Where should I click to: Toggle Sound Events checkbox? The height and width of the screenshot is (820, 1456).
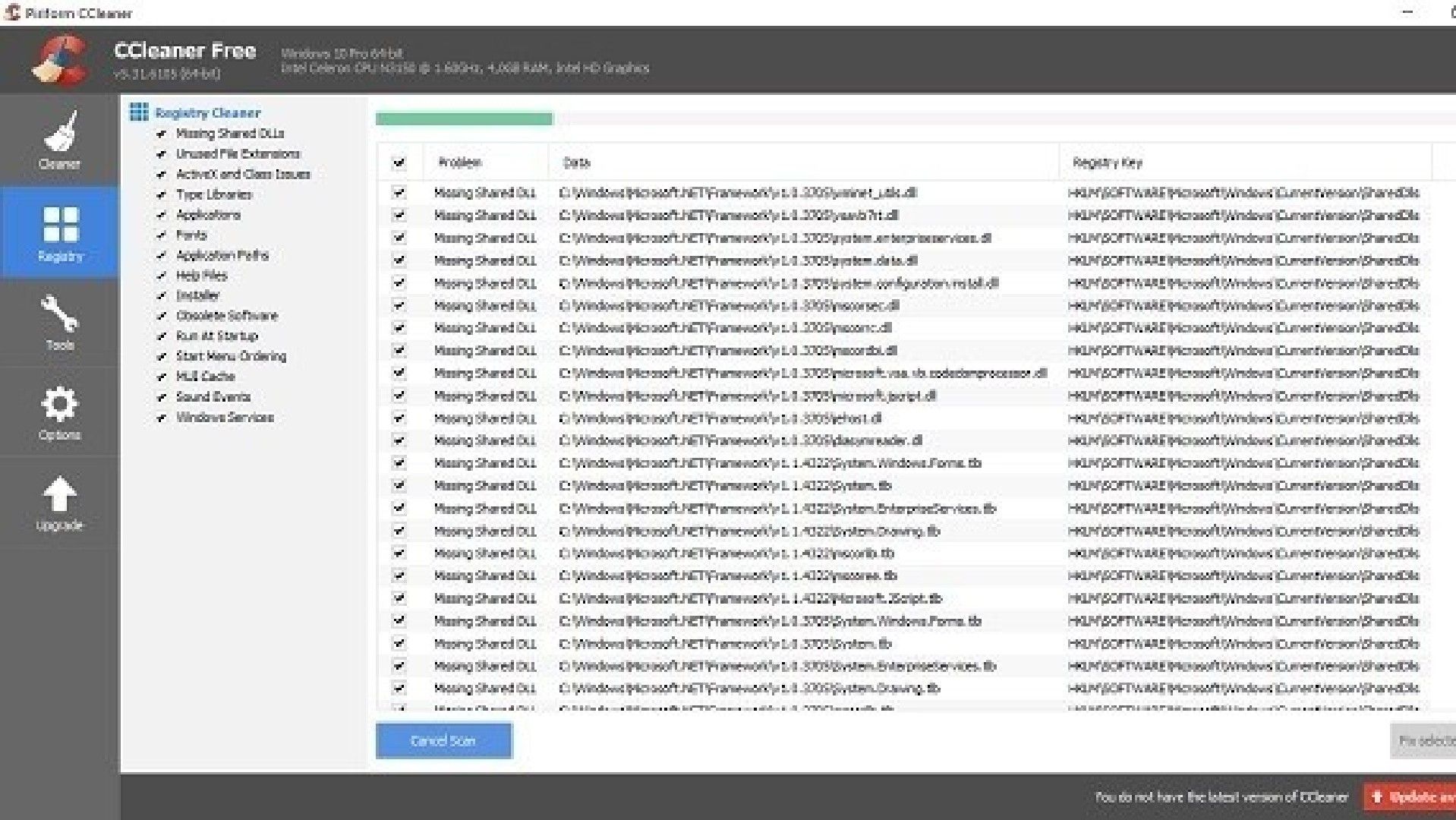[x=161, y=397]
